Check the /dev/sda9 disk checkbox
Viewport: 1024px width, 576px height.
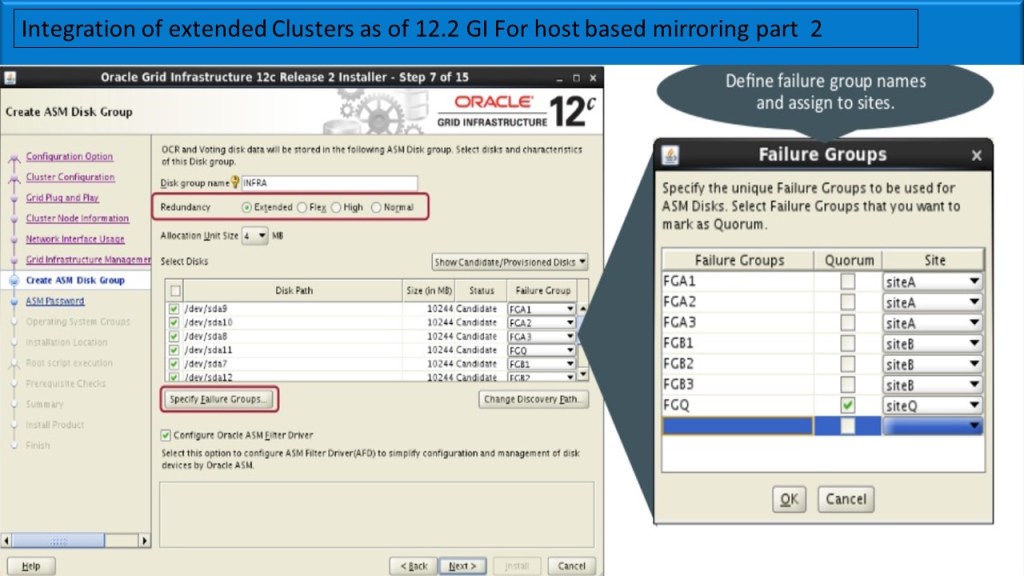coord(175,309)
